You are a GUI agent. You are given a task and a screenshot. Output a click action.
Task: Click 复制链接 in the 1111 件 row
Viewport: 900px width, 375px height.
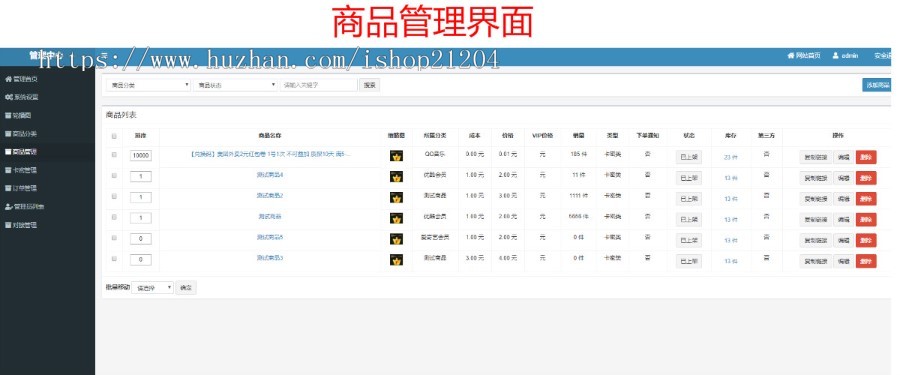[x=815, y=199]
